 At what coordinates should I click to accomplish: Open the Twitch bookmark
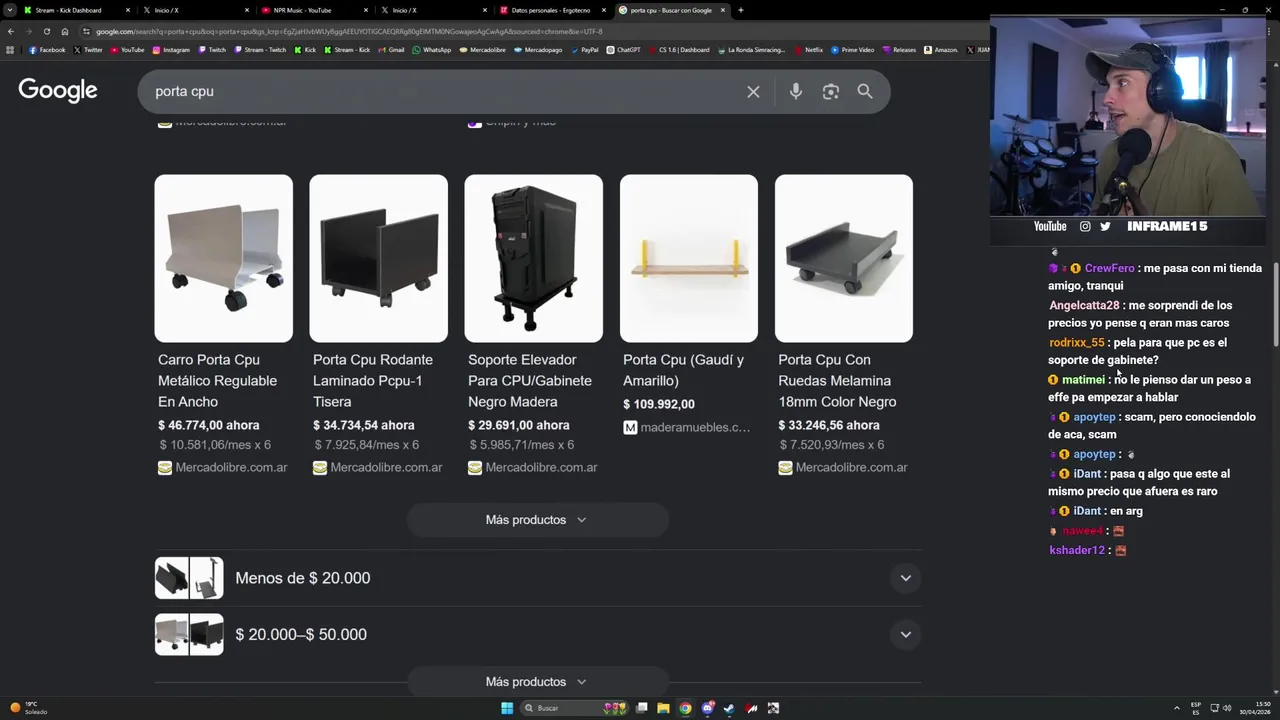click(212, 50)
